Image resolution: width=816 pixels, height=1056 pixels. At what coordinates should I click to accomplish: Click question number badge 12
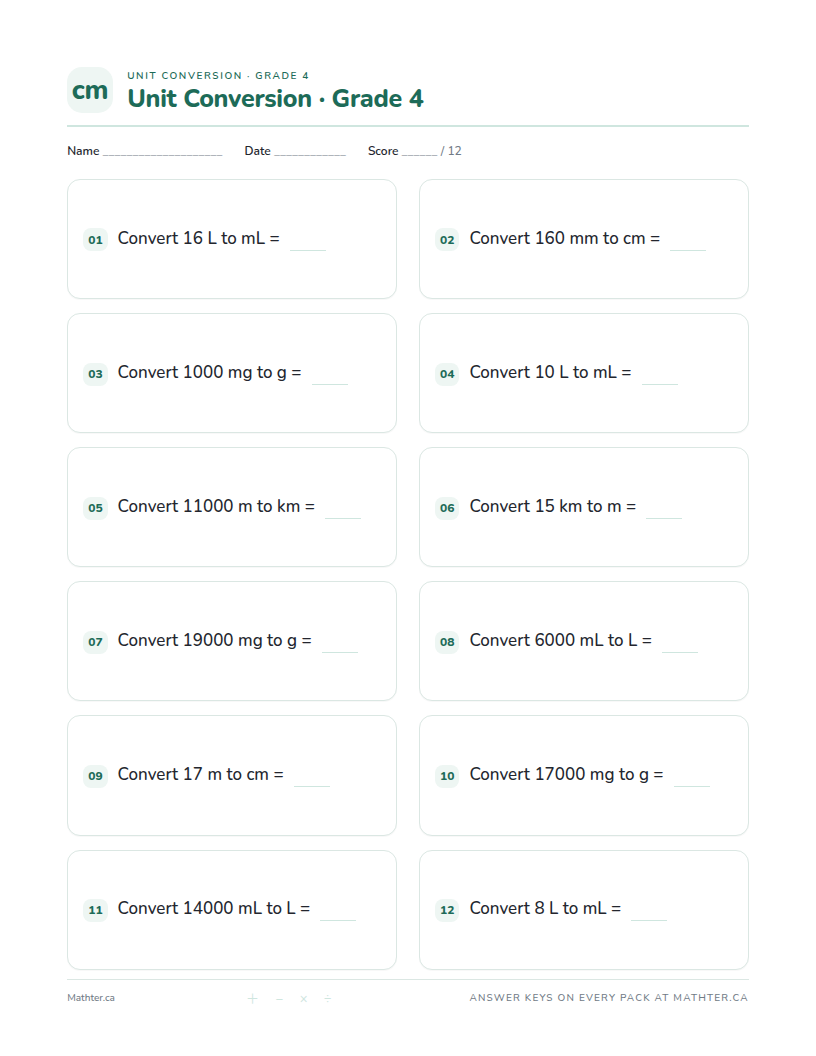[x=447, y=909]
